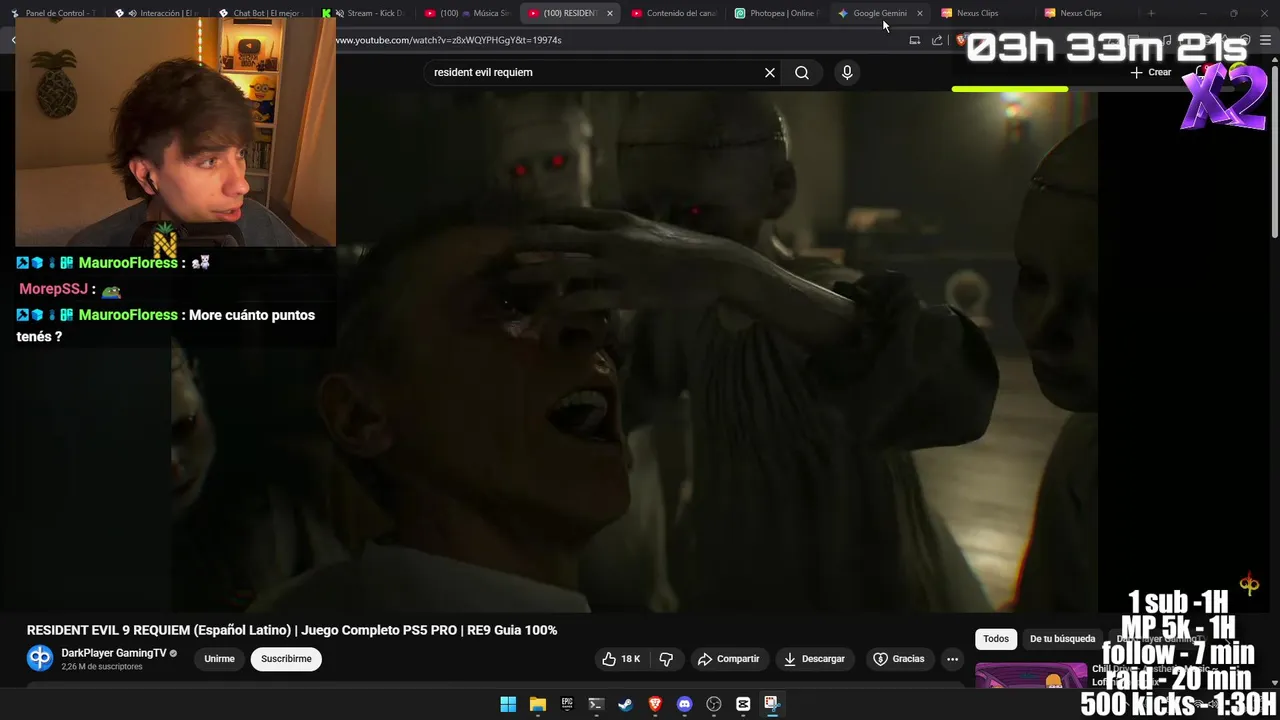This screenshot has height=720, width=1280.
Task: Select the Todos filter chip
Action: tap(996, 639)
